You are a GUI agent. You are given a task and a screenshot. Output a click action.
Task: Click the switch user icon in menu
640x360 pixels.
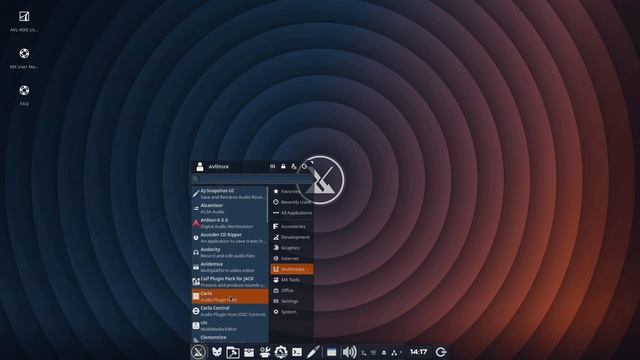point(293,166)
